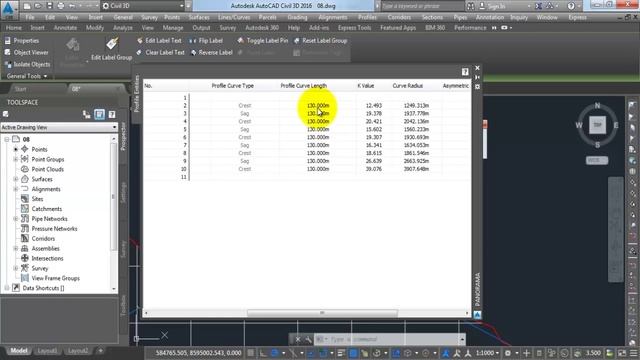Open the Profiles menu
Screen dimensions: 640x360
(367, 18)
